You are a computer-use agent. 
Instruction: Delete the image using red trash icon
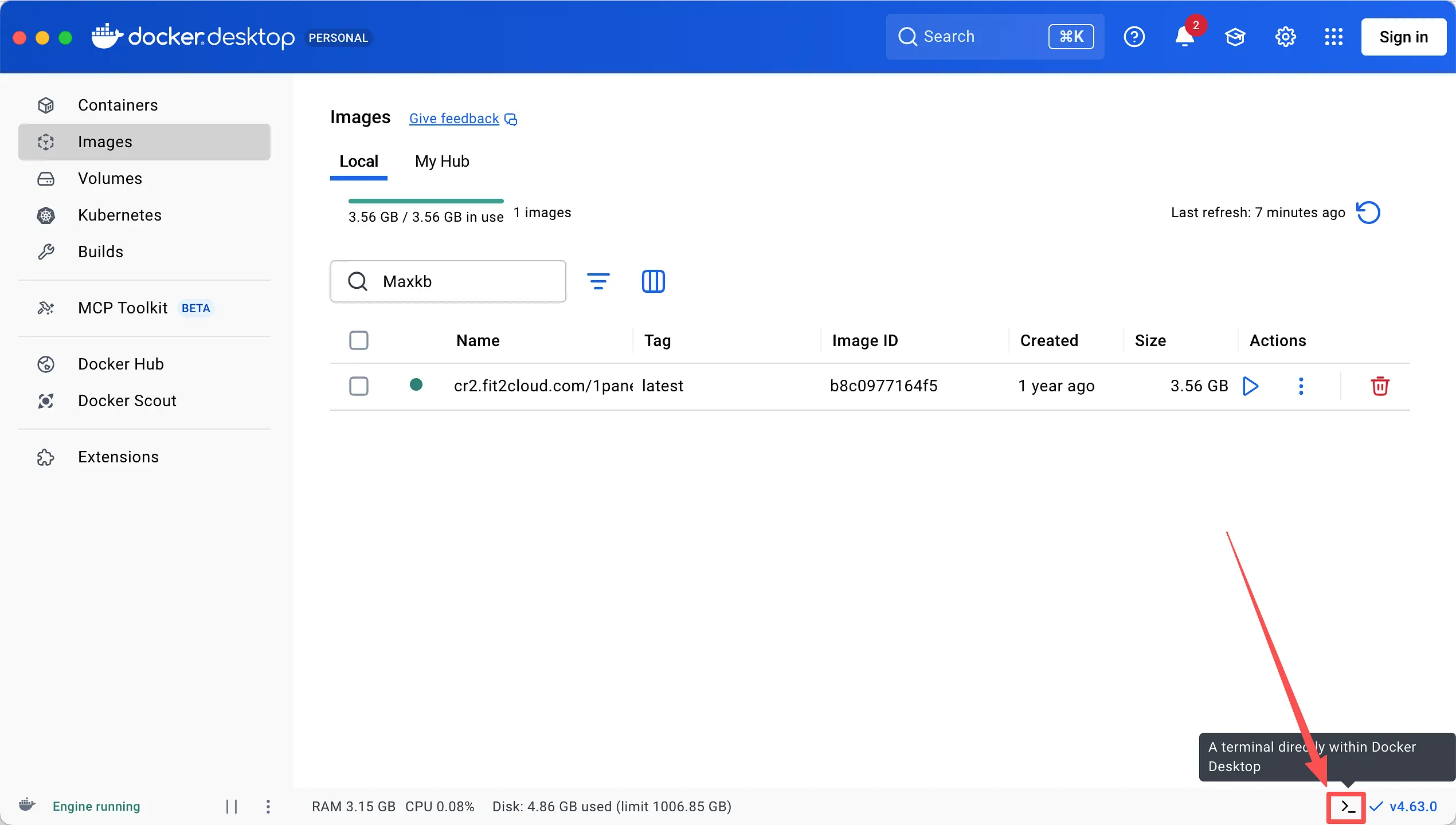[x=1379, y=386]
